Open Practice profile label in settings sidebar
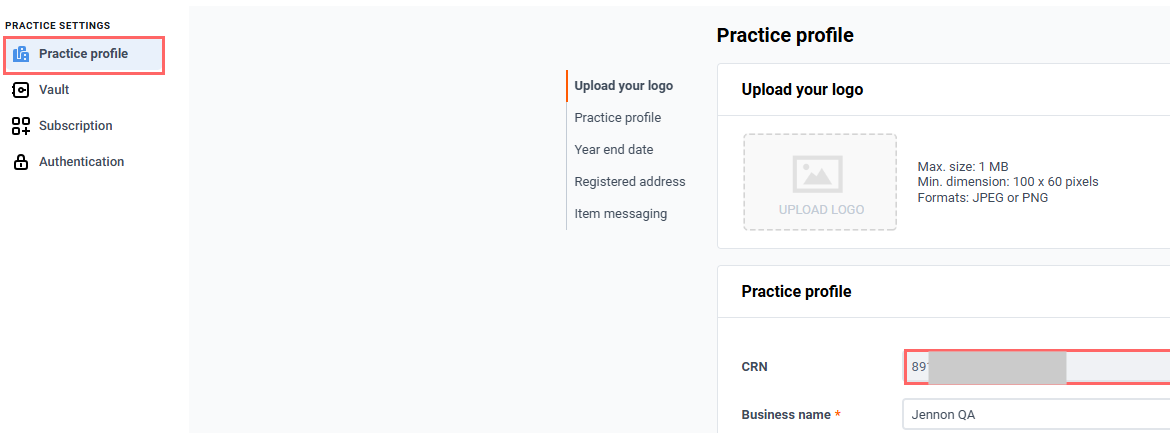Viewport: 1170px width, 433px height. point(83,54)
